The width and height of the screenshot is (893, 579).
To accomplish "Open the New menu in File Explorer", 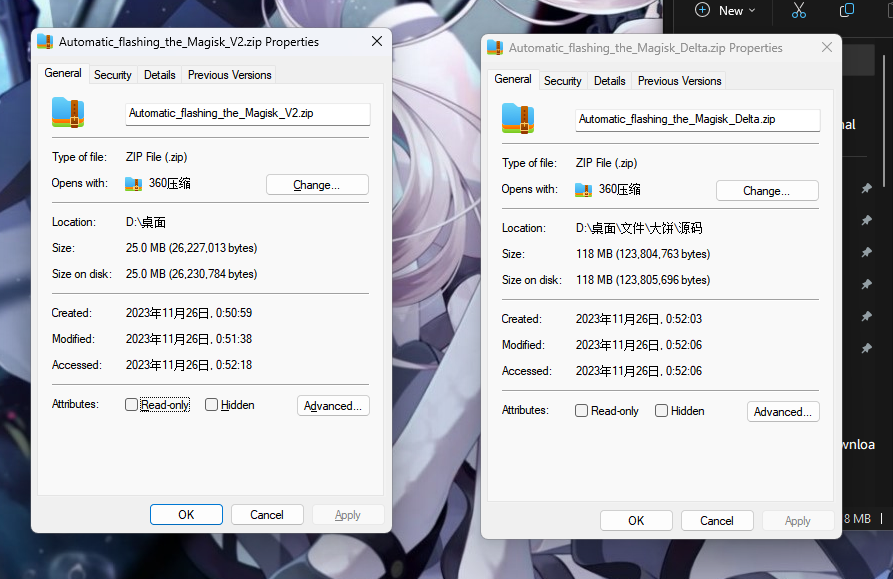I will 726,10.
